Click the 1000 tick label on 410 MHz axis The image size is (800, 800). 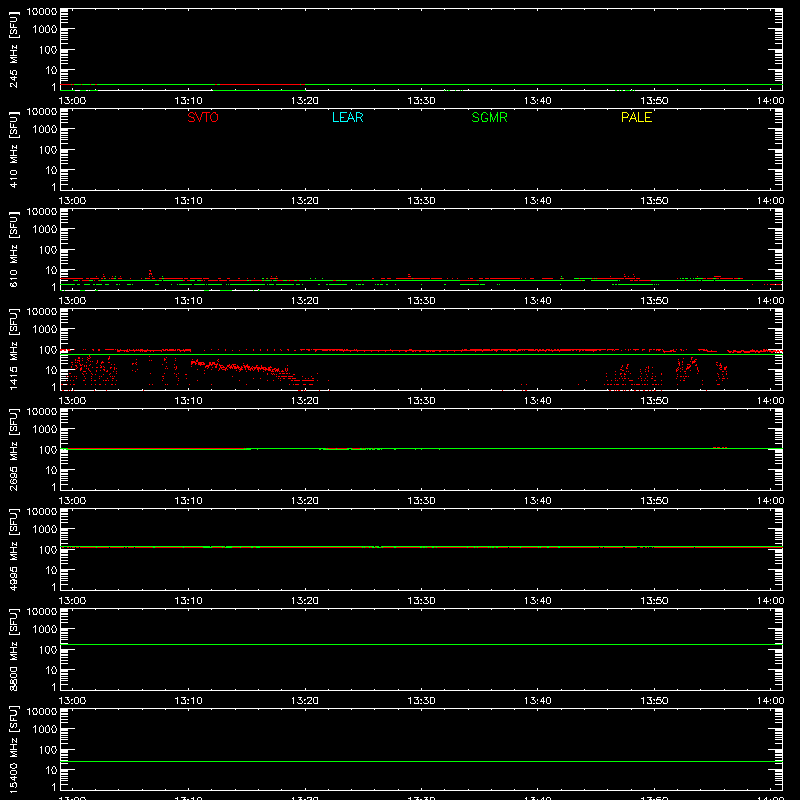pos(45,130)
